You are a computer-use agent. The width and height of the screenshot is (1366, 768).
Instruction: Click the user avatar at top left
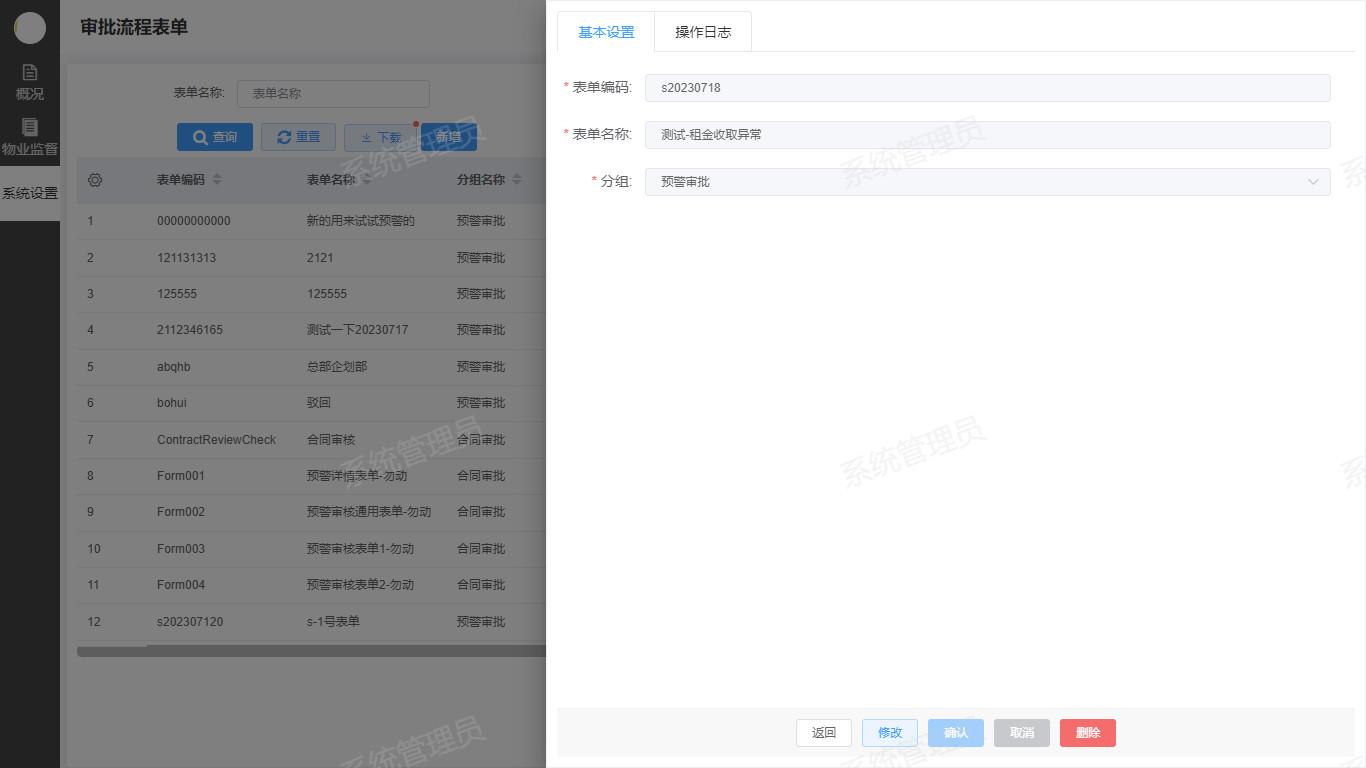click(x=30, y=28)
